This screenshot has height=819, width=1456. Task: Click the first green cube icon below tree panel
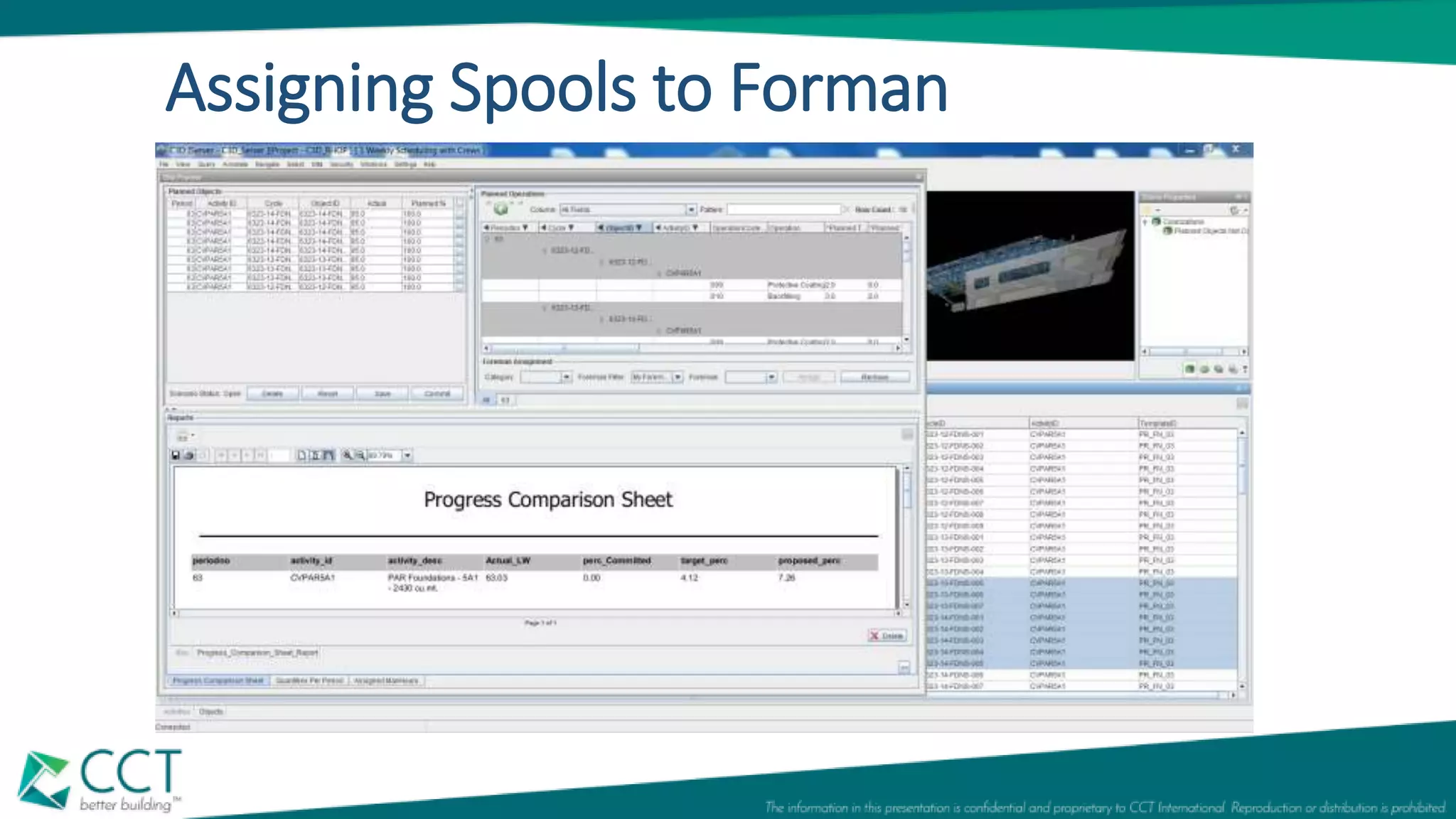1189,369
